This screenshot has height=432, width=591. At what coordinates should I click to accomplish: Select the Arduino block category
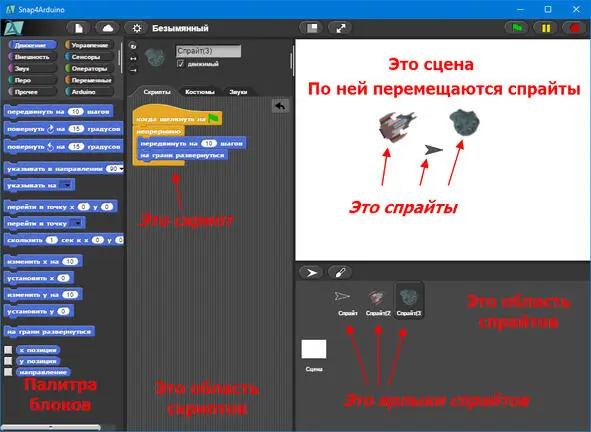[x=89, y=92]
